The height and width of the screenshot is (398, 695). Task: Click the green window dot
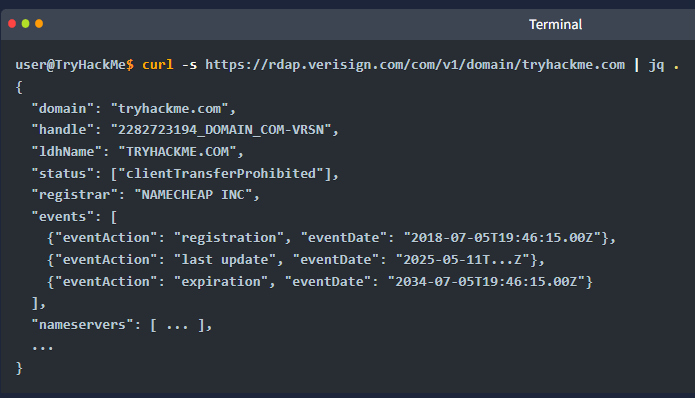coord(26,24)
